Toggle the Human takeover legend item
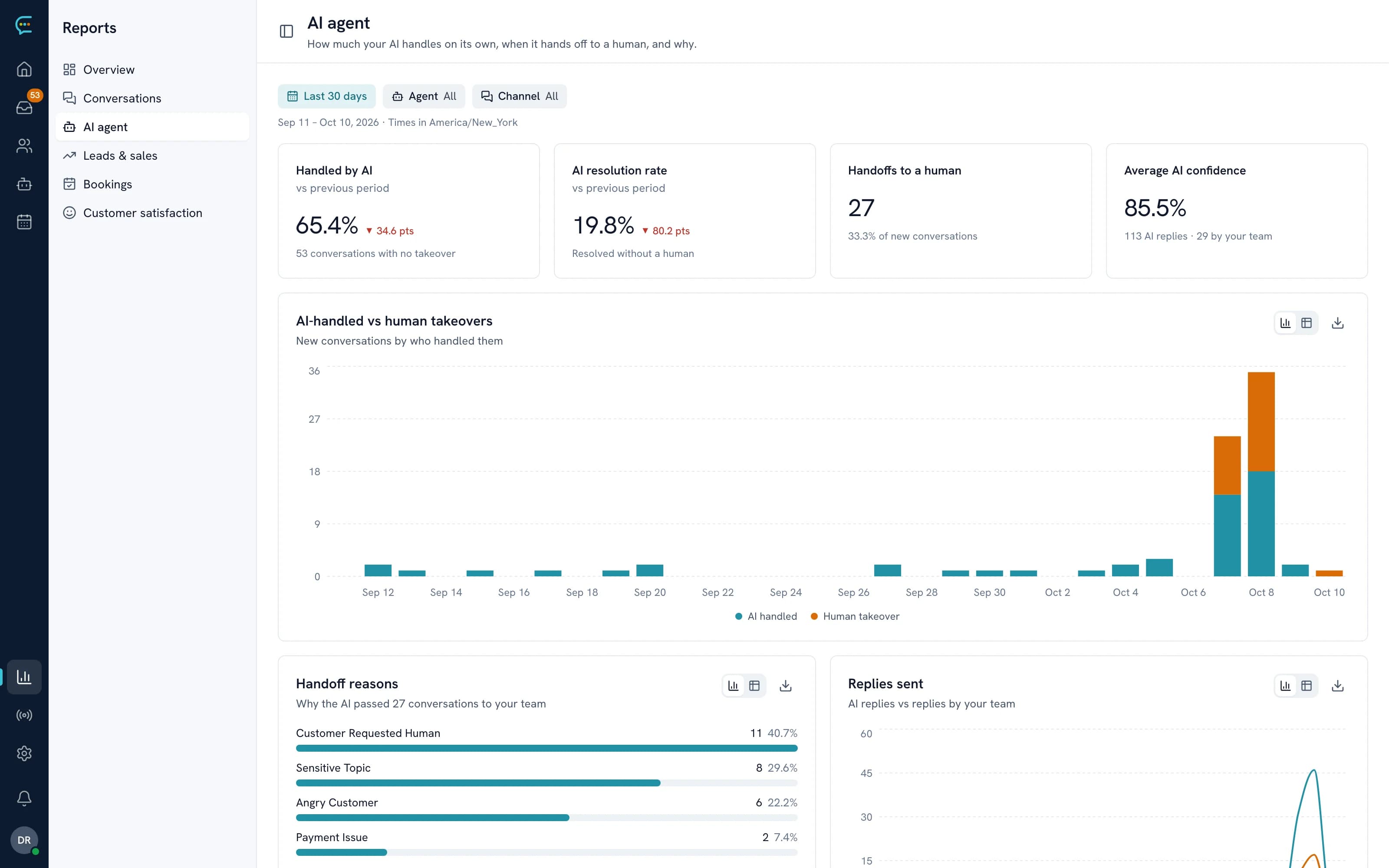Image resolution: width=1389 pixels, height=868 pixels. pyautogui.click(x=855, y=616)
